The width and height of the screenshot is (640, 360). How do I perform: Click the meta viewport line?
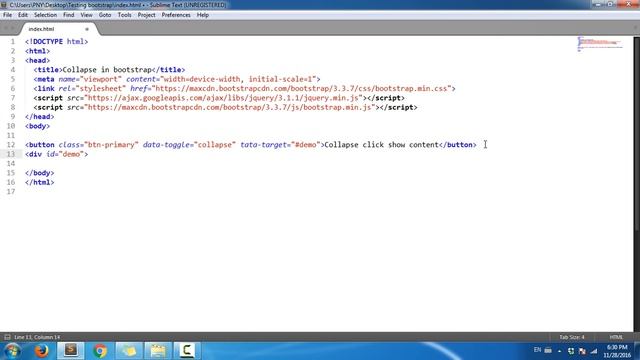[177, 79]
